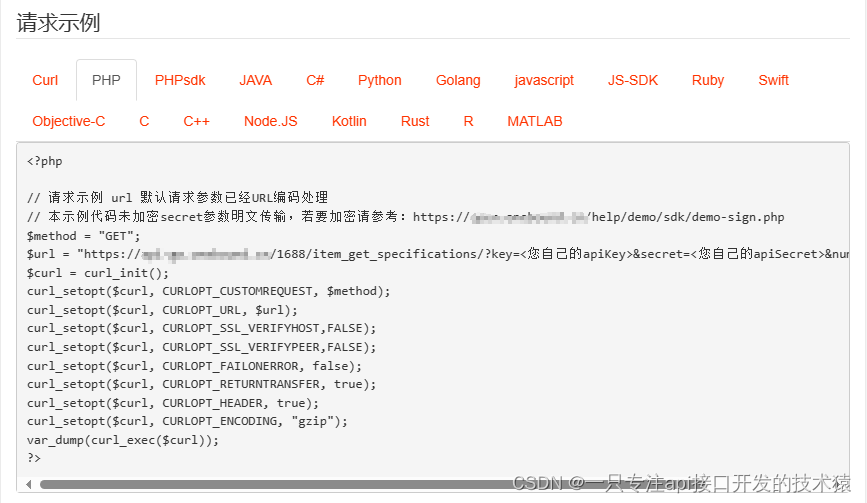The height and width of the screenshot is (503, 867).
Task: Click the '$curl = curl_init();' line
Action: pos(98,273)
